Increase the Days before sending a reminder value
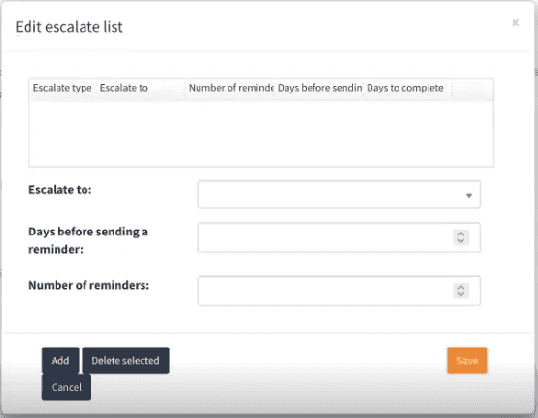The width and height of the screenshot is (538, 418). click(460, 234)
